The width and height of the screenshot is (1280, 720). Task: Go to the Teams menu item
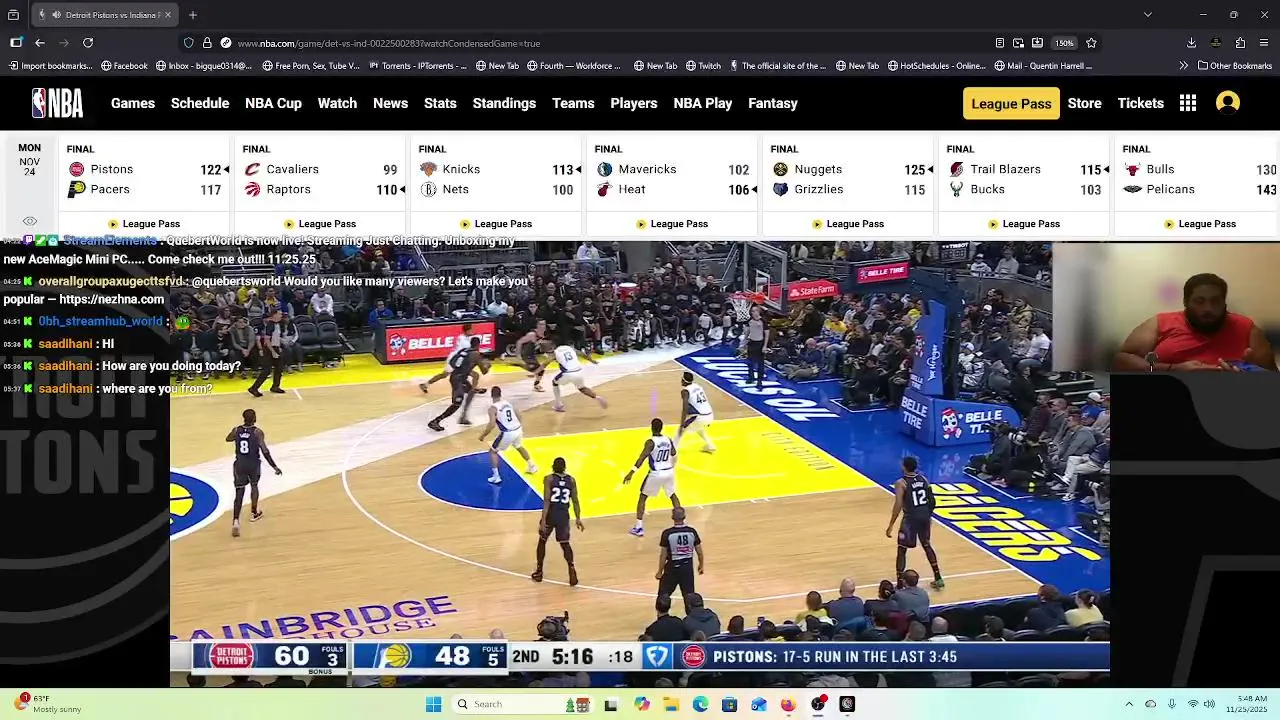[x=573, y=103]
